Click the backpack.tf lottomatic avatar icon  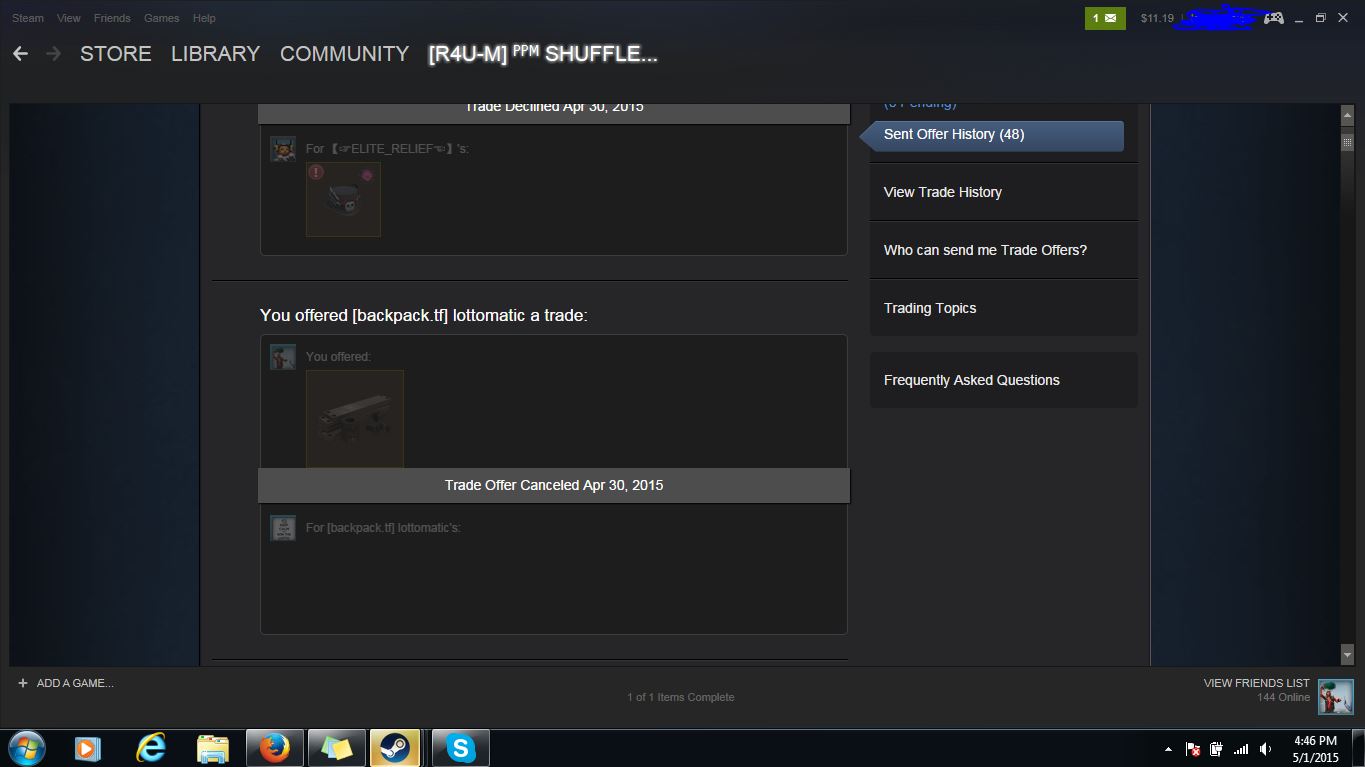[x=283, y=528]
